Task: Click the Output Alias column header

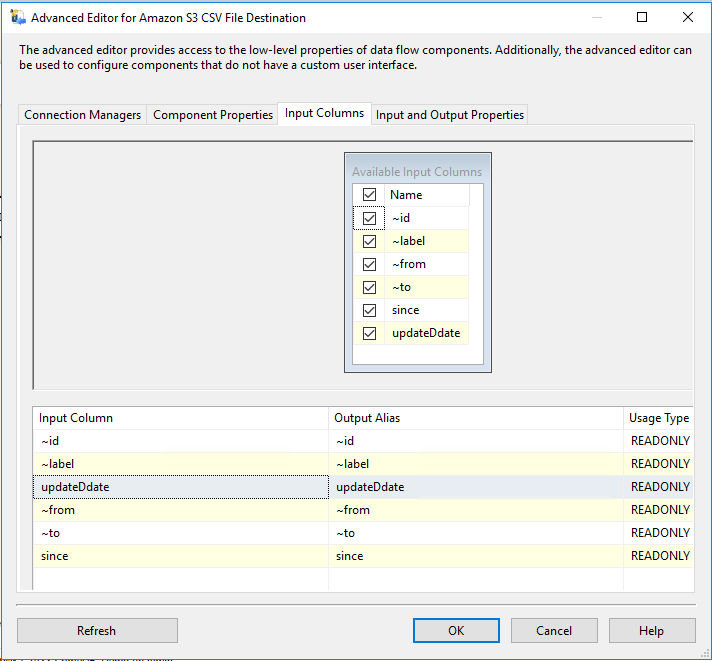Action: [x=475, y=418]
